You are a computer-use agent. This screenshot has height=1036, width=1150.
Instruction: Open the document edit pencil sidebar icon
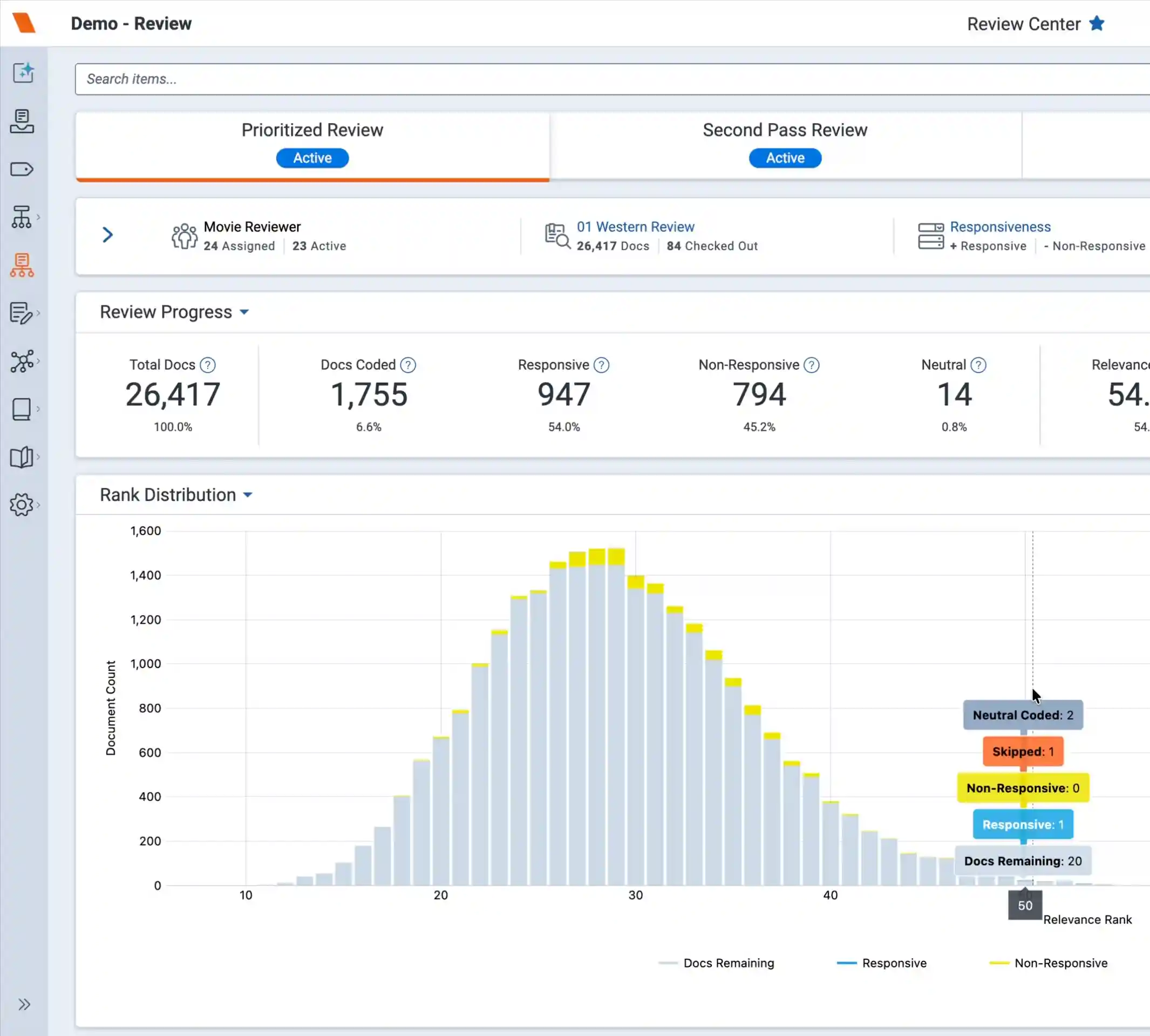coord(22,313)
